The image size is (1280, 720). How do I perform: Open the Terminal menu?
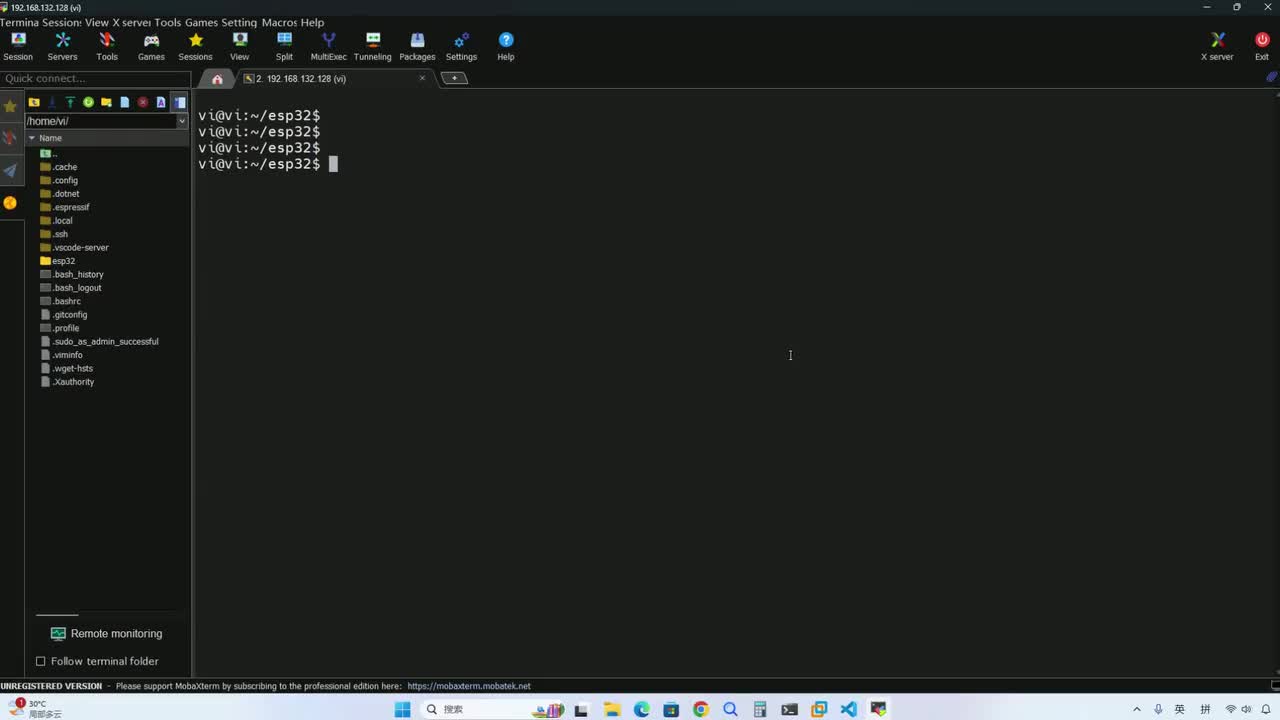pyautogui.click(x=19, y=22)
